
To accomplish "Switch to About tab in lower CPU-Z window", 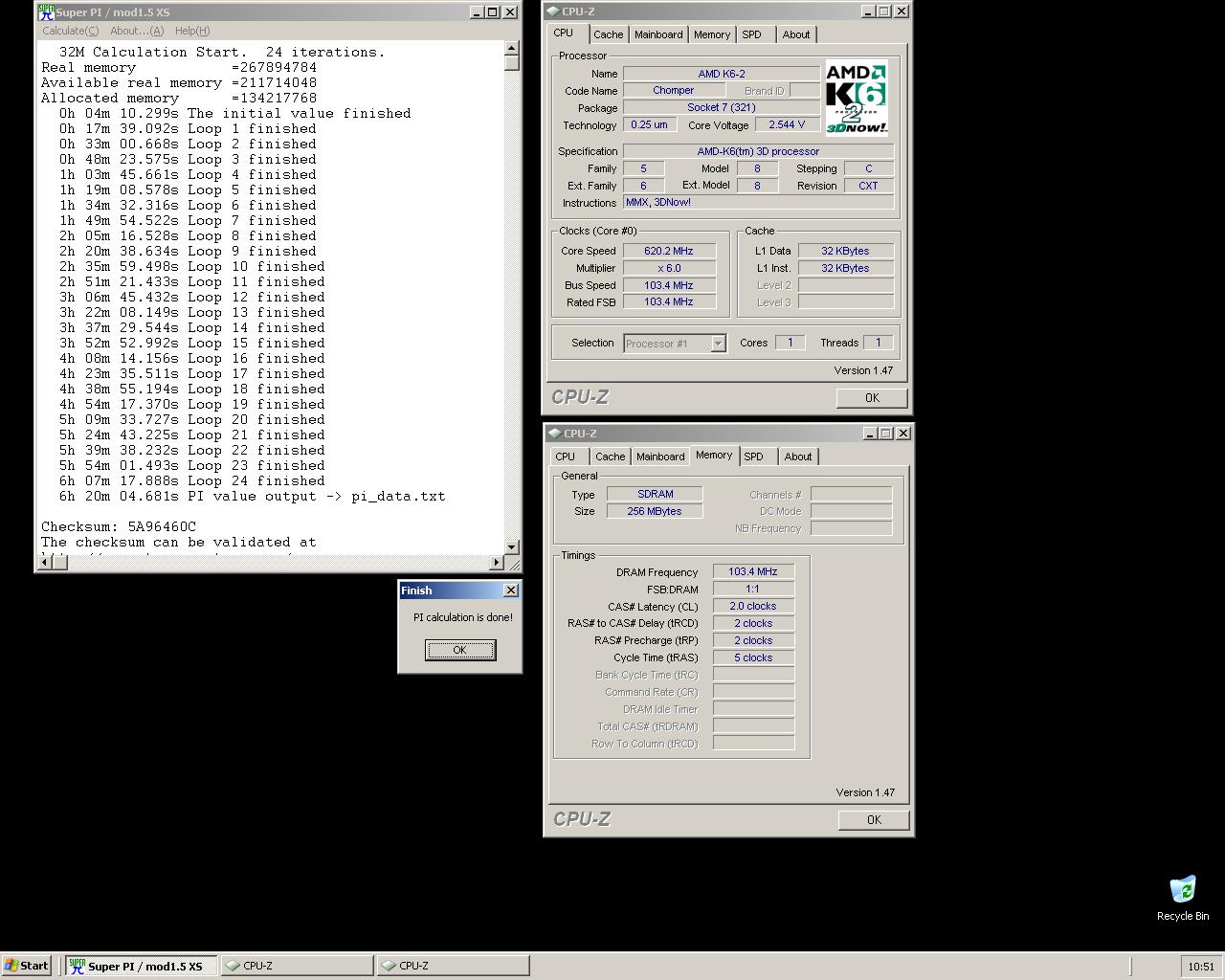I will (x=798, y=457).
